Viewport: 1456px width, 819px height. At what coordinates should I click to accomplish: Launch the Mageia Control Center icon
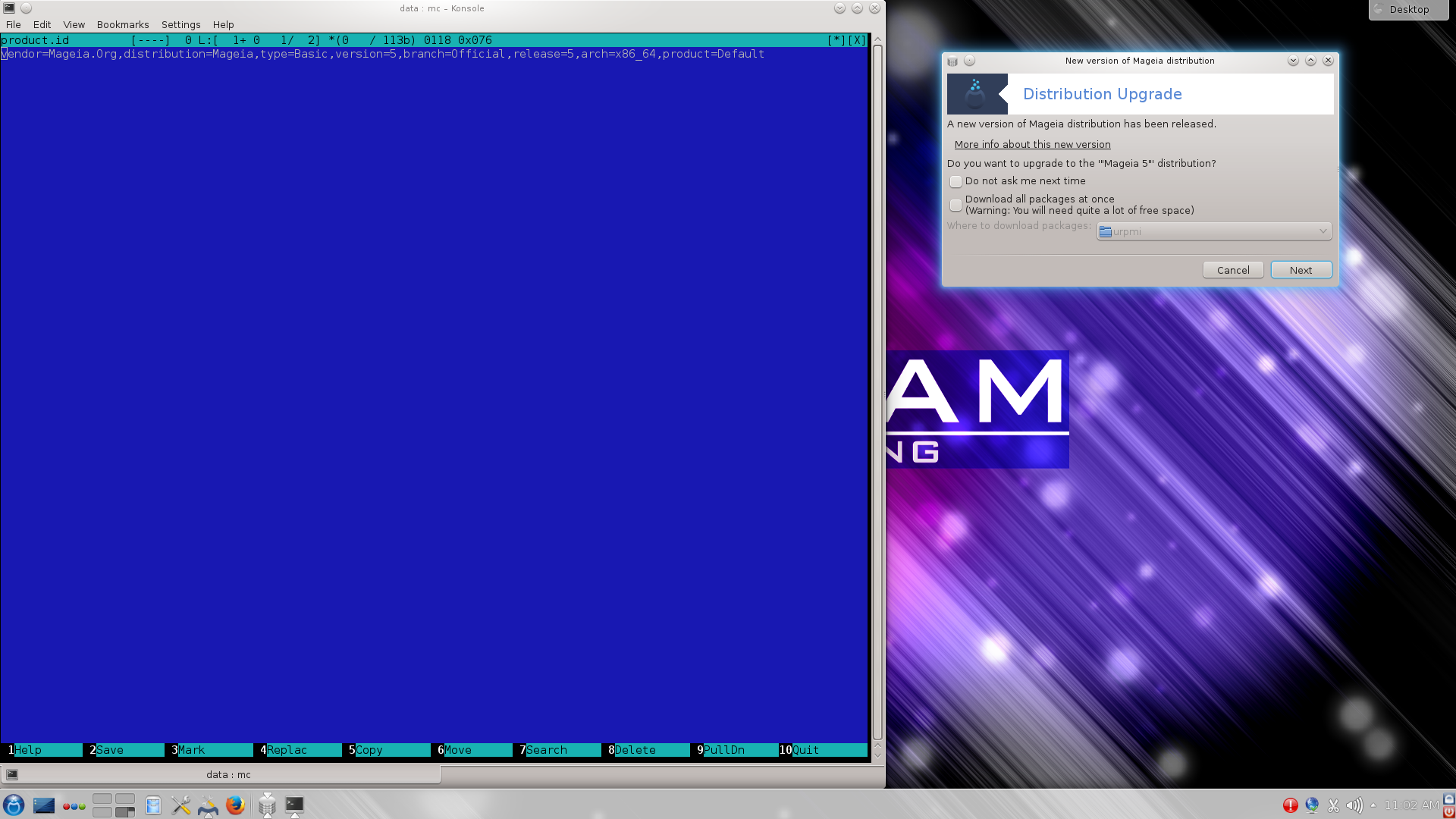[x=208, y=805]
